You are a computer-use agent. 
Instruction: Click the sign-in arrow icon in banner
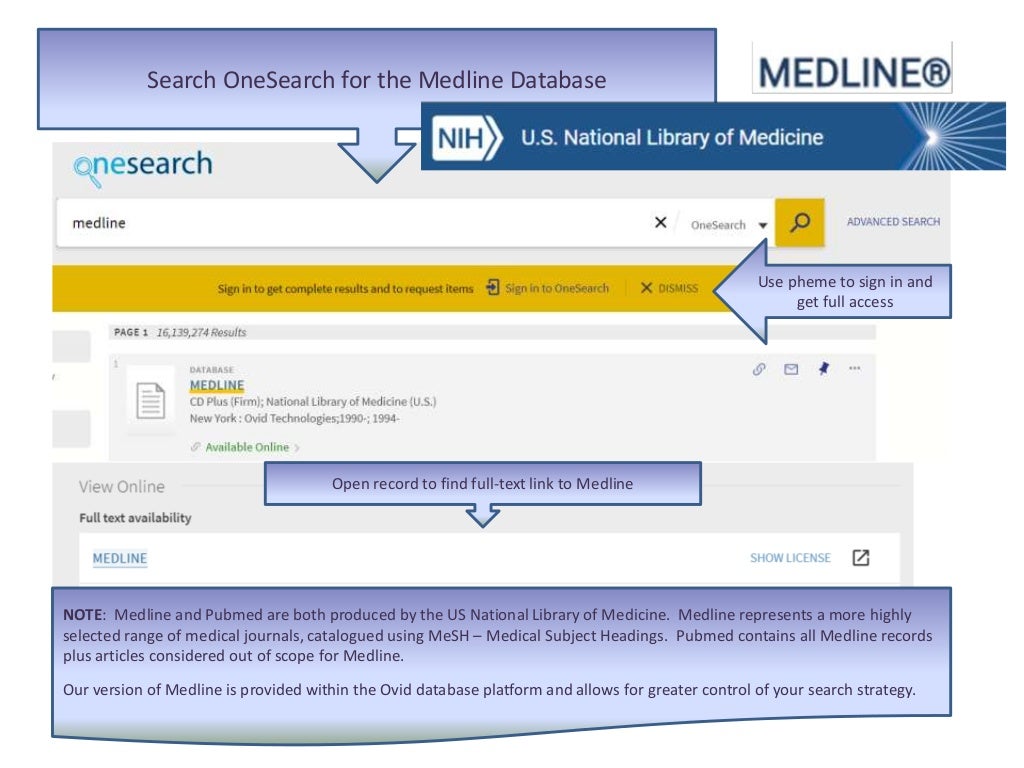point(493,287)
